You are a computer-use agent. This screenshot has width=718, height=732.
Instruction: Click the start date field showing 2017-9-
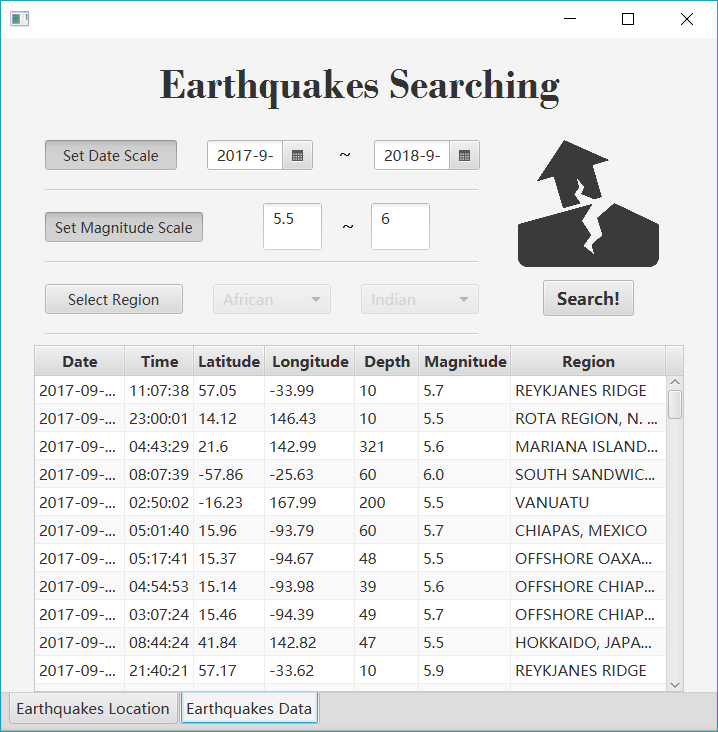(245, 155)
